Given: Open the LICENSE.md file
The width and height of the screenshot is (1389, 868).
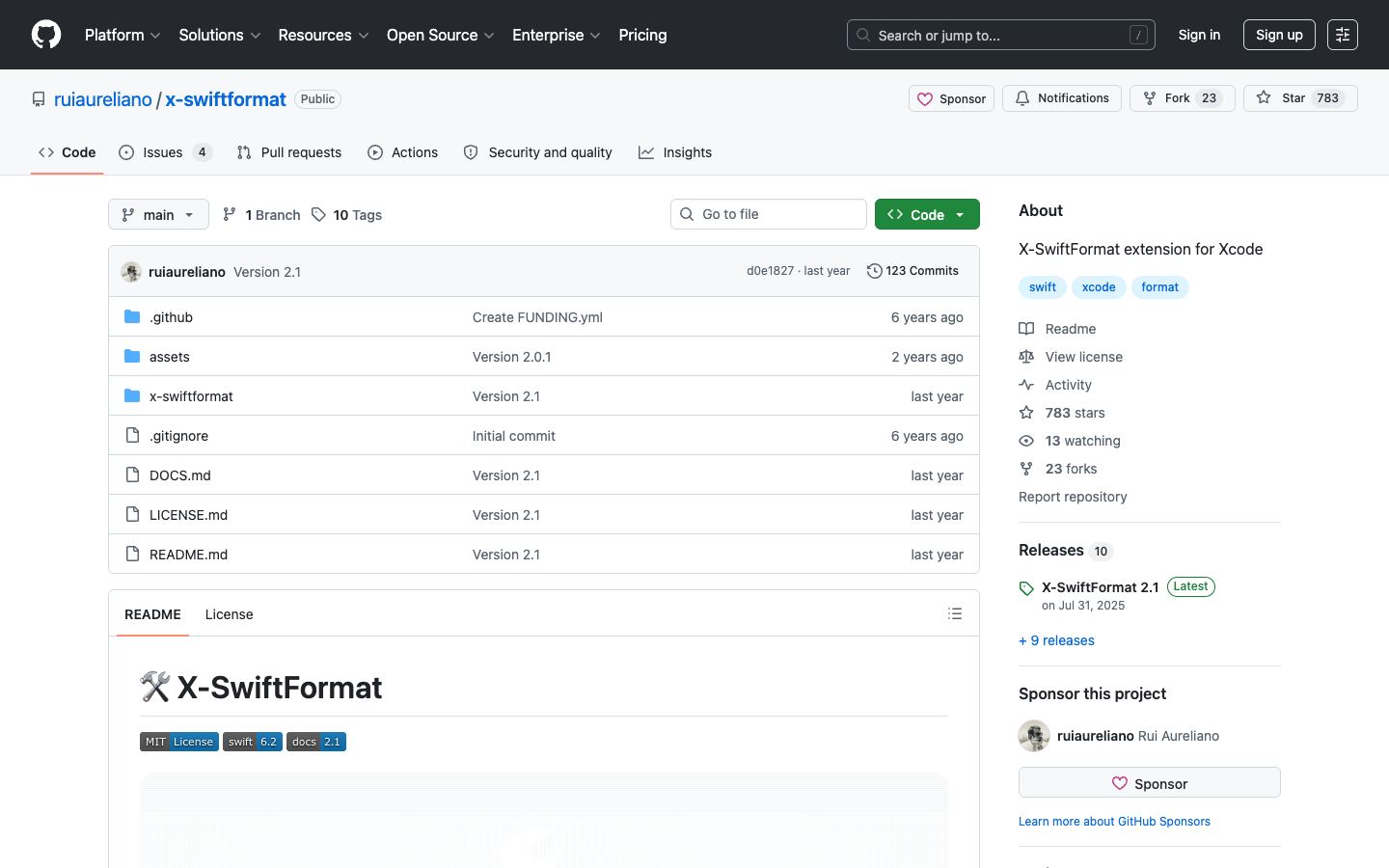Looking at the screenshot, I should (x=188, y=515).
